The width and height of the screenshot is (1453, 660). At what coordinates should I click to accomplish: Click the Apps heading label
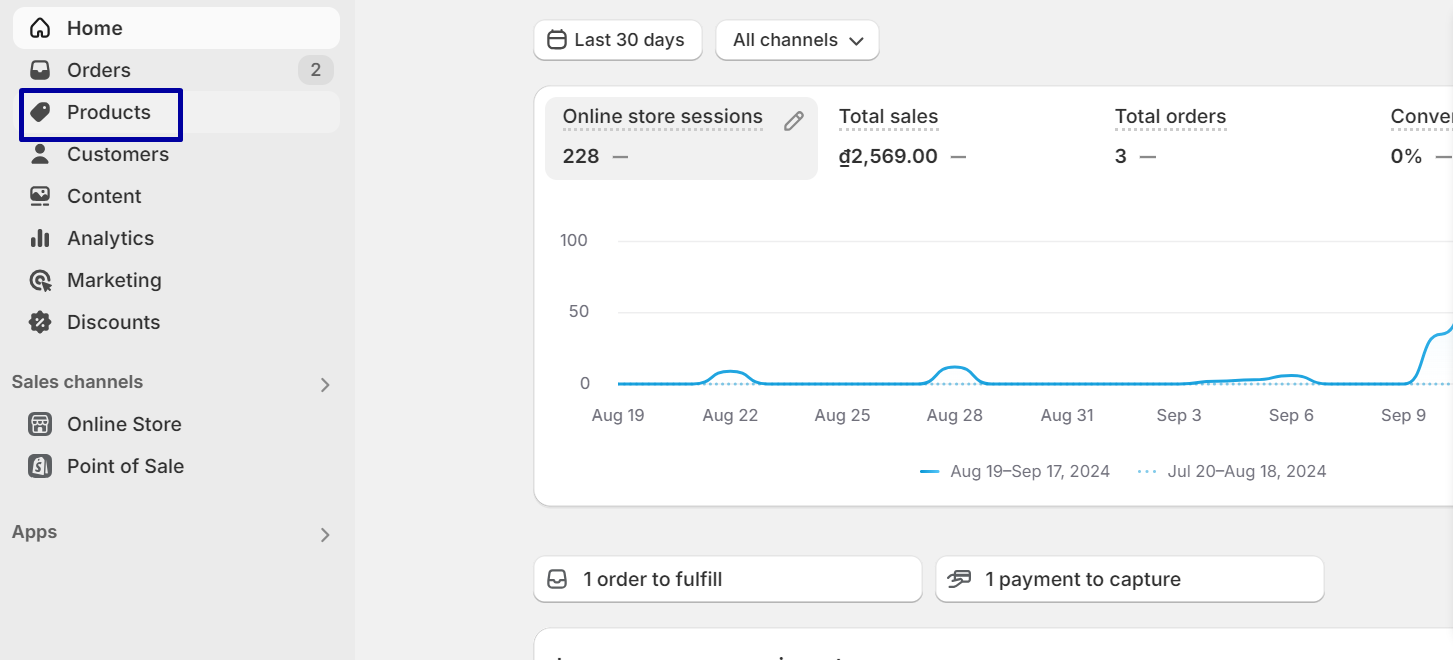[x=34, y=532]
